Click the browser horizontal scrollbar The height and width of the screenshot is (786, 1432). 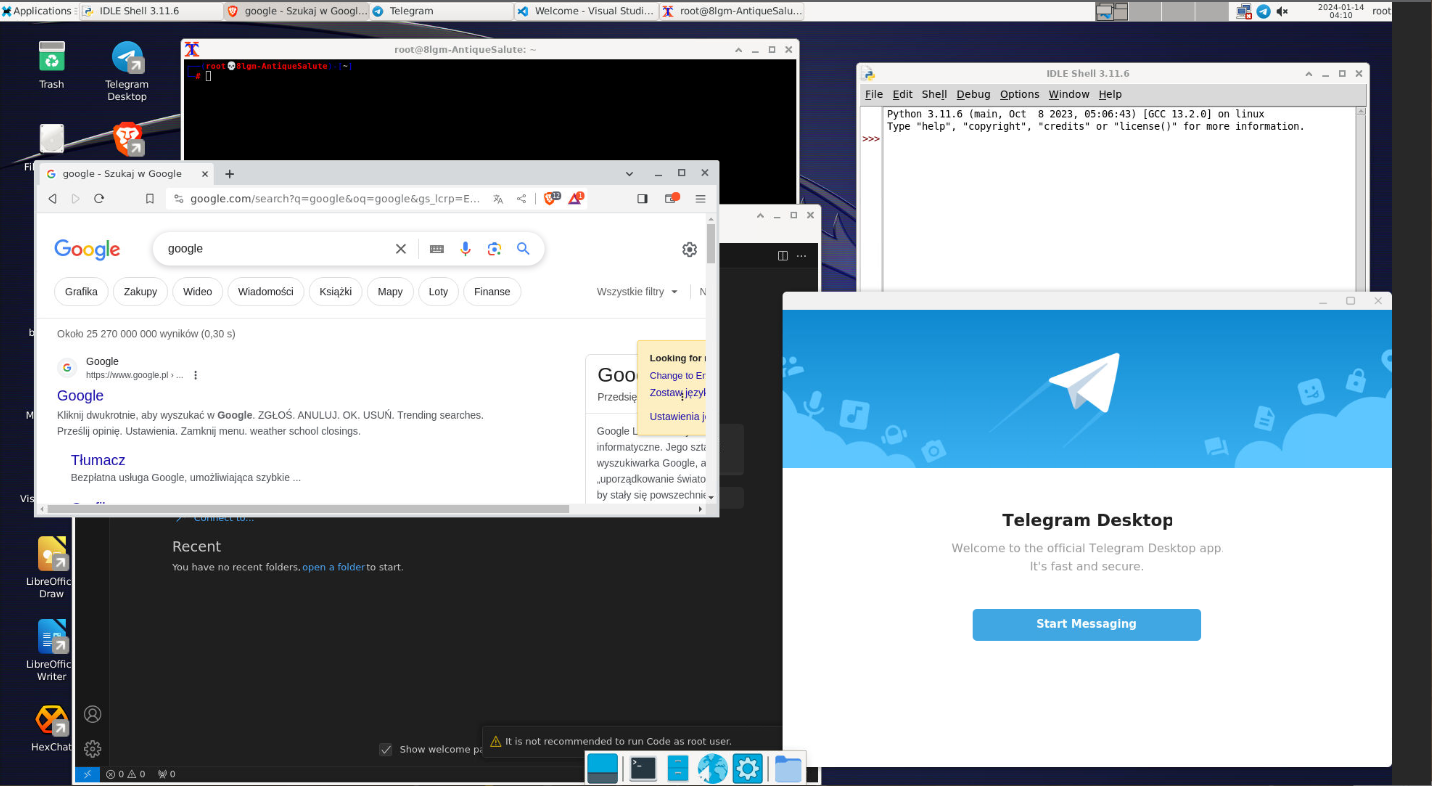tap(308, 509)
